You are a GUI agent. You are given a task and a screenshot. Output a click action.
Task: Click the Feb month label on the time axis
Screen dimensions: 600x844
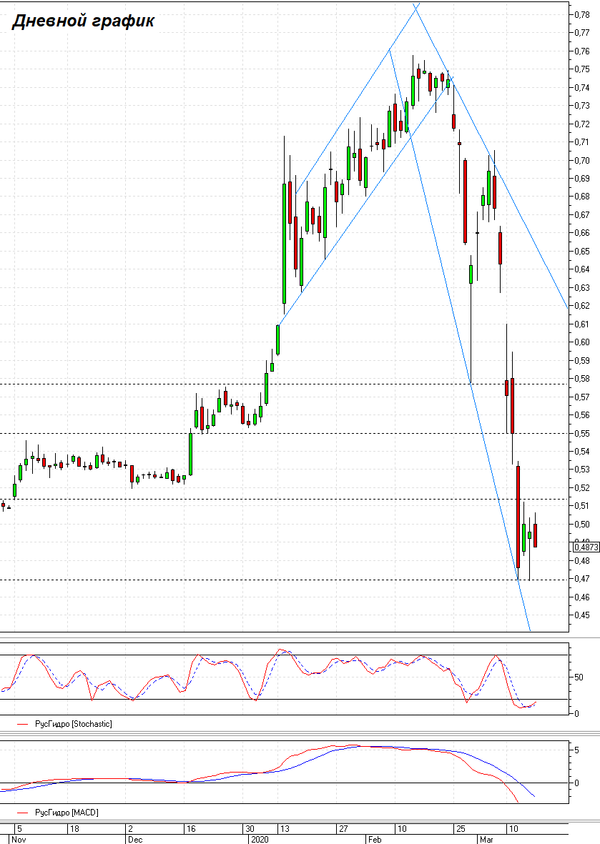(375, 839)
